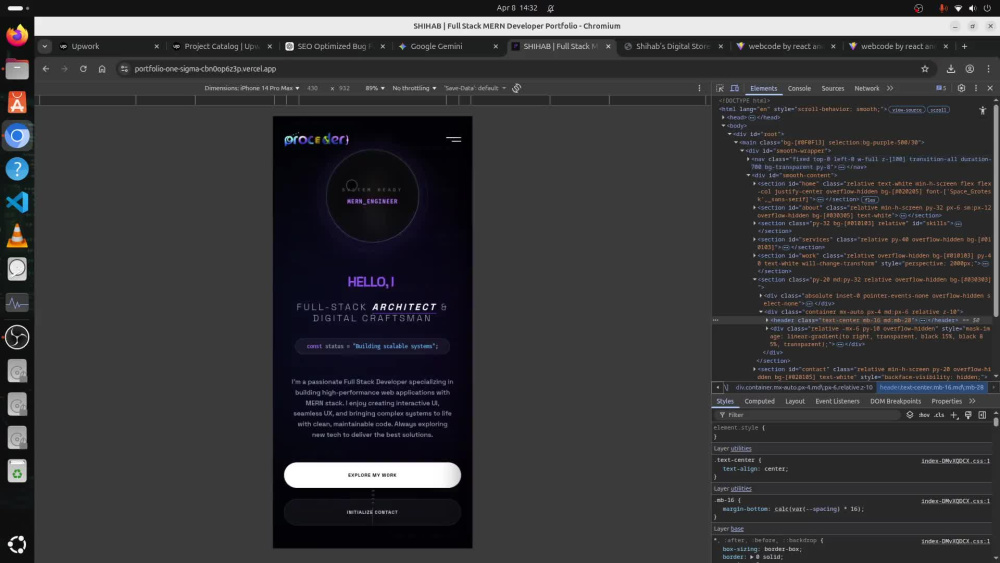The width and height of the screenshot is (1000, 563).
Task: Select the Elements tab
Action: pyautogui.click(x=763, y=89)
